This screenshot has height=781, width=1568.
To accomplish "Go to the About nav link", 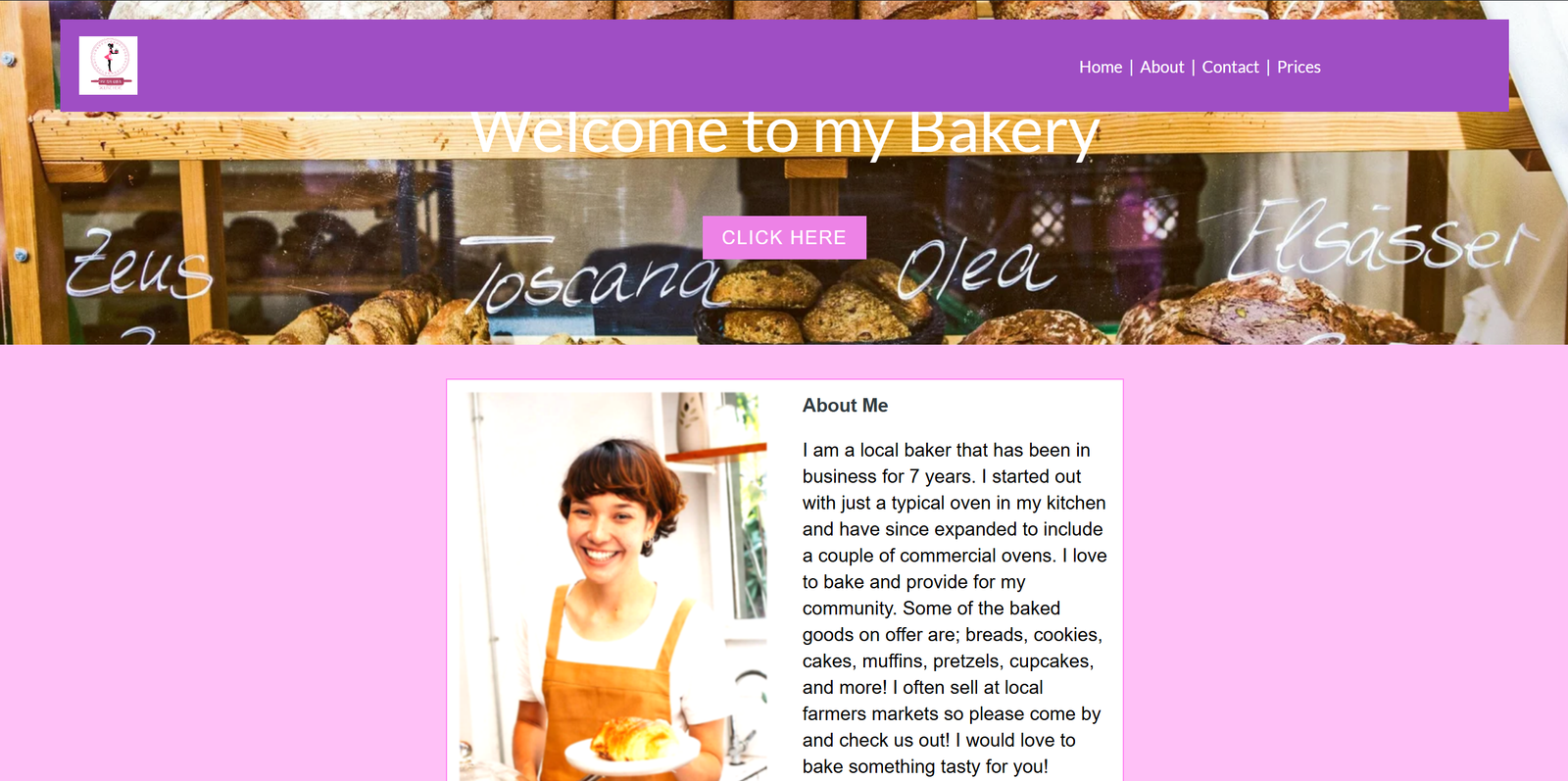I will (x=1161, y=67).
